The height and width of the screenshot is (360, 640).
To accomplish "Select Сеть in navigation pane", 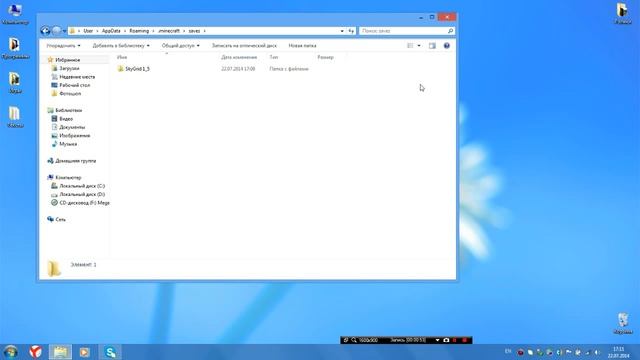I will click(x=60, y=220).
